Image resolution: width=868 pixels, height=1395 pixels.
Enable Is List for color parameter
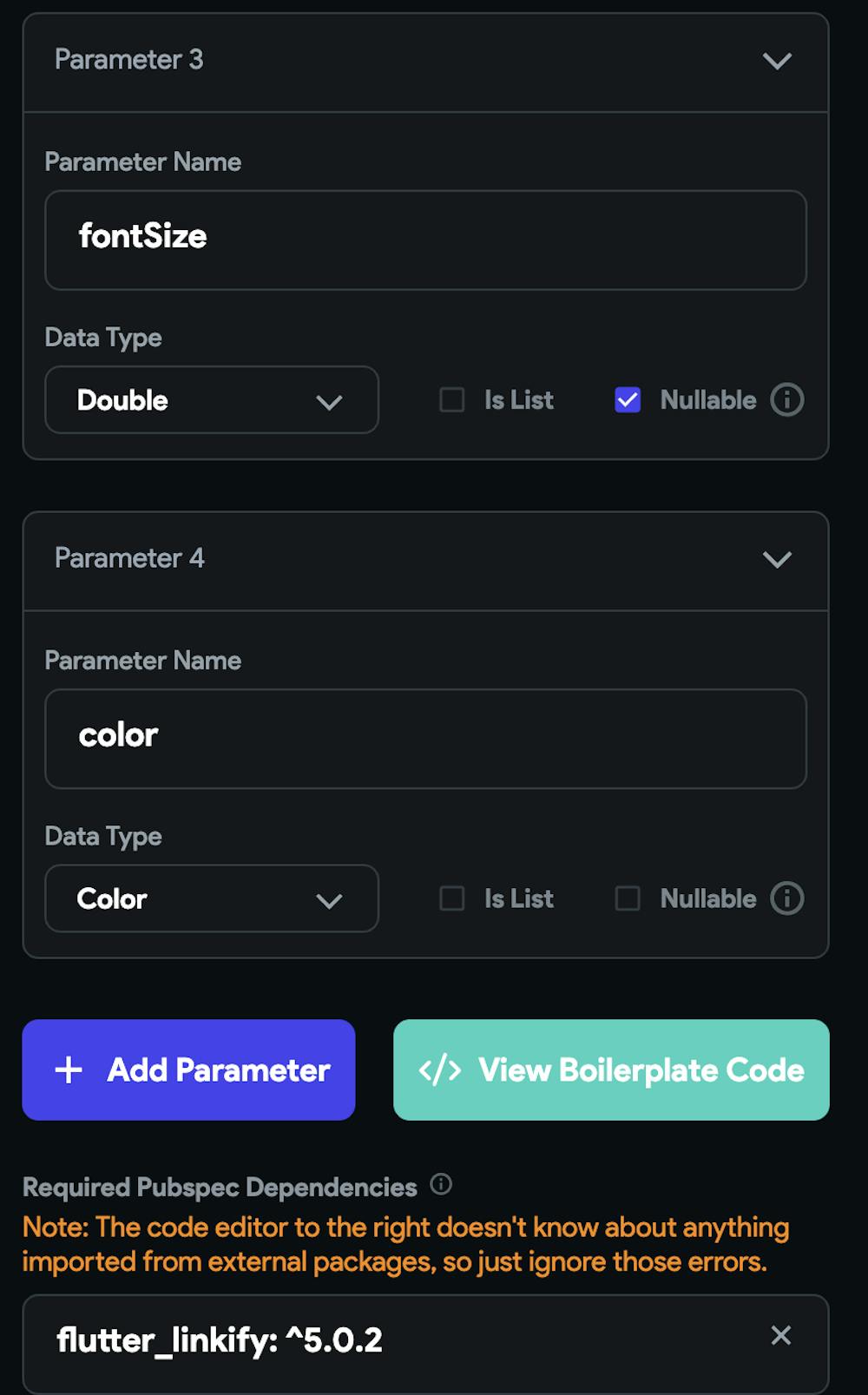(x=451, y=898)
